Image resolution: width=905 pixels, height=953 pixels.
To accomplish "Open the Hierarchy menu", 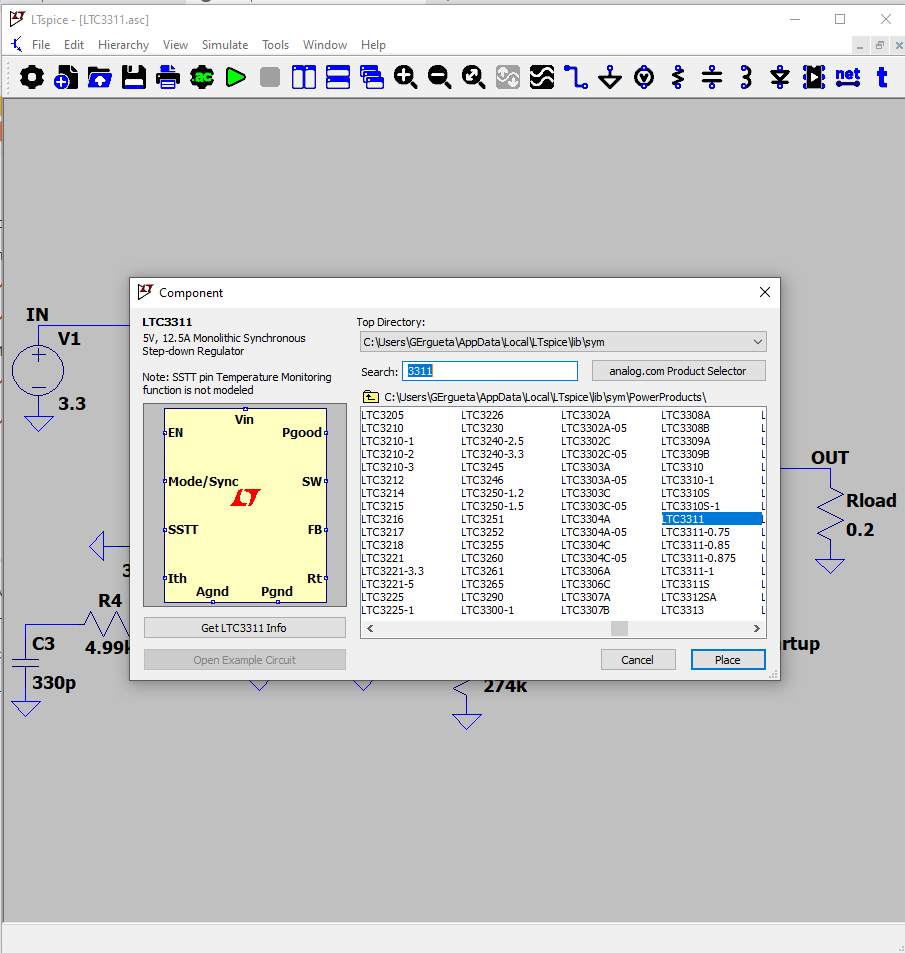I will (x=123, y=45).
